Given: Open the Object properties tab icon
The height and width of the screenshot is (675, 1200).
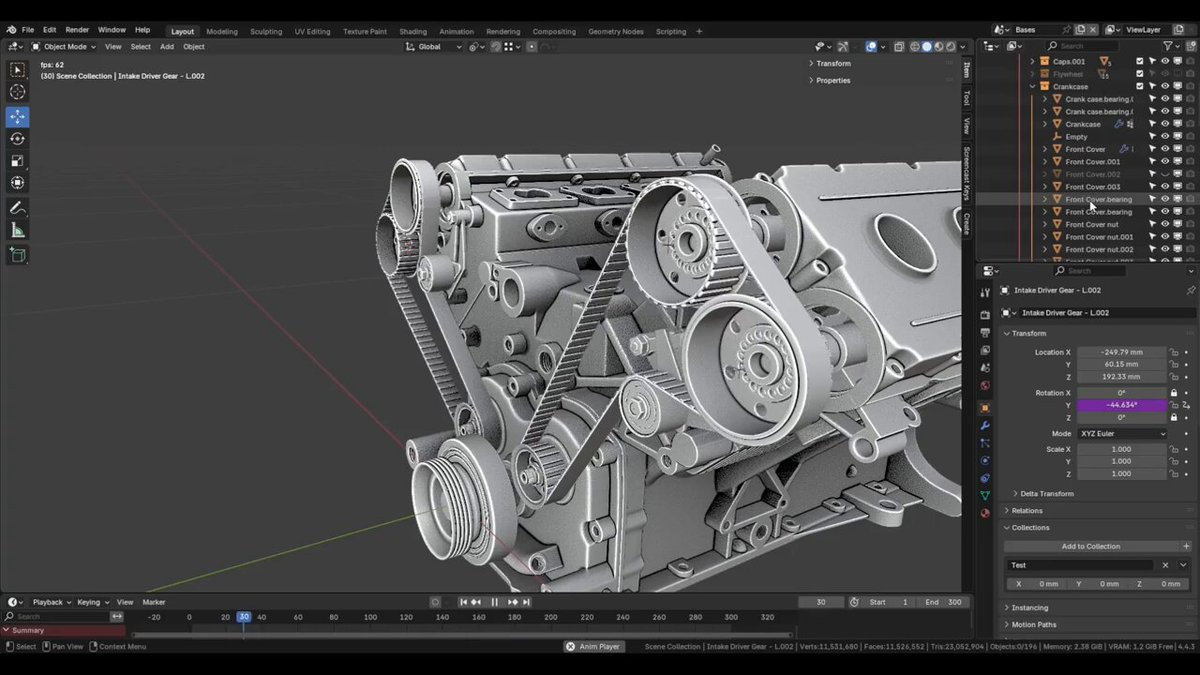Looking at the screenshot, I should pyautogui.click(x=985, y=408).
